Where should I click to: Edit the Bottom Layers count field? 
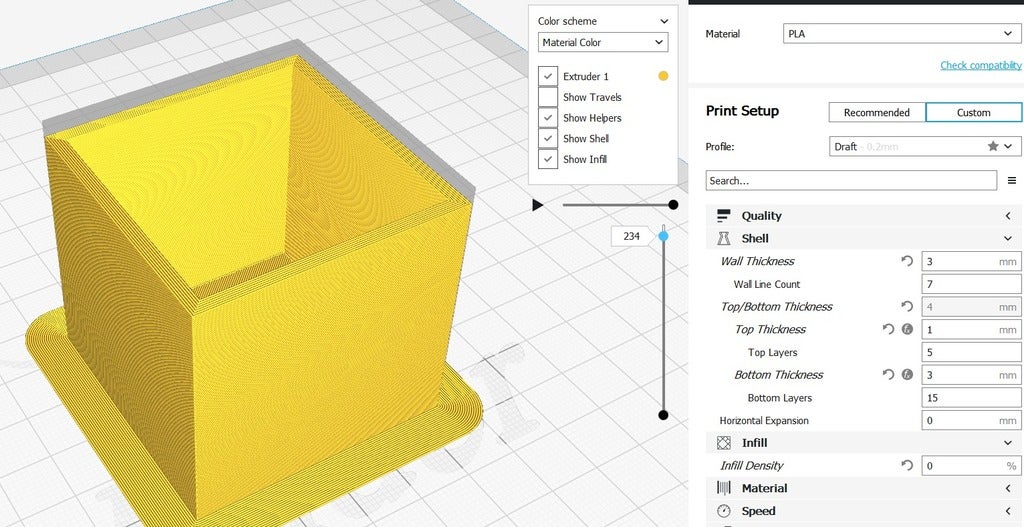point(971,398)
